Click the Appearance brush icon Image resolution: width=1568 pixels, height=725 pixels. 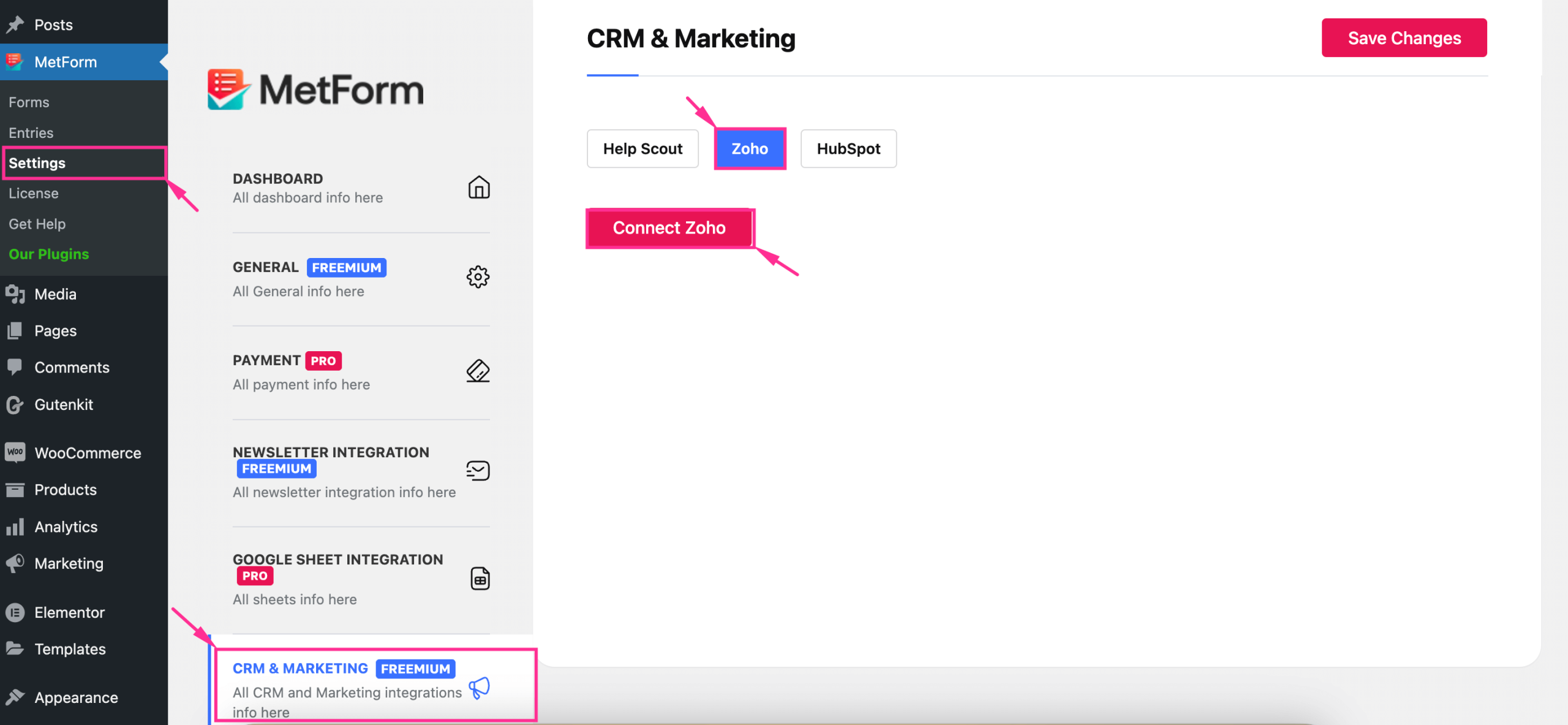[x=15, y=697]
